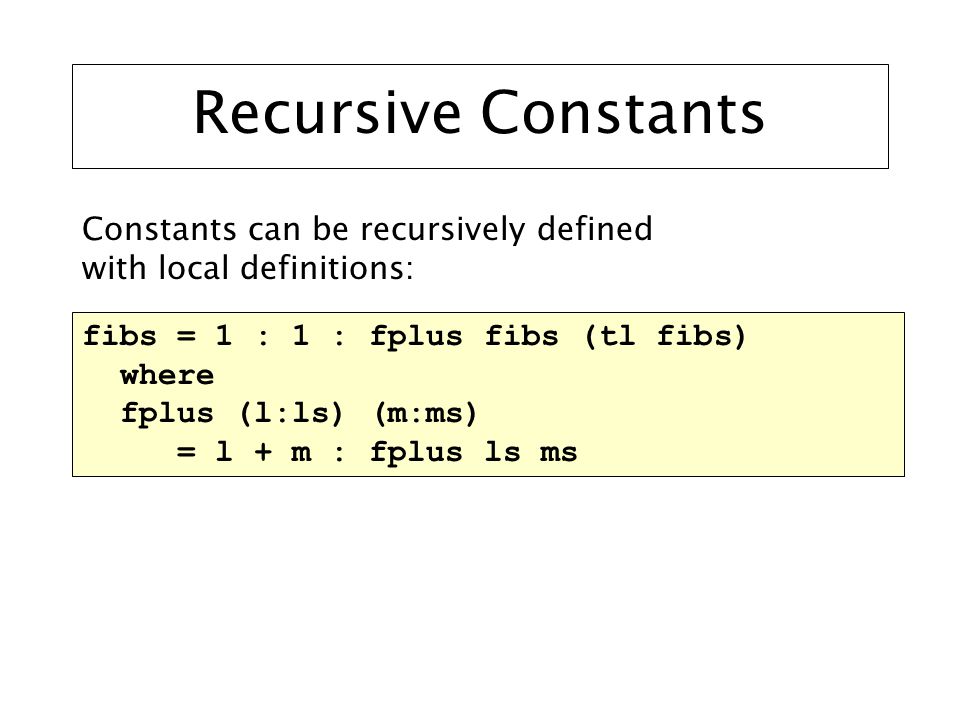Click the 'Recursive Constants' slide title
The height and width of the screenshot is (720, 960).
pos(479,113)
